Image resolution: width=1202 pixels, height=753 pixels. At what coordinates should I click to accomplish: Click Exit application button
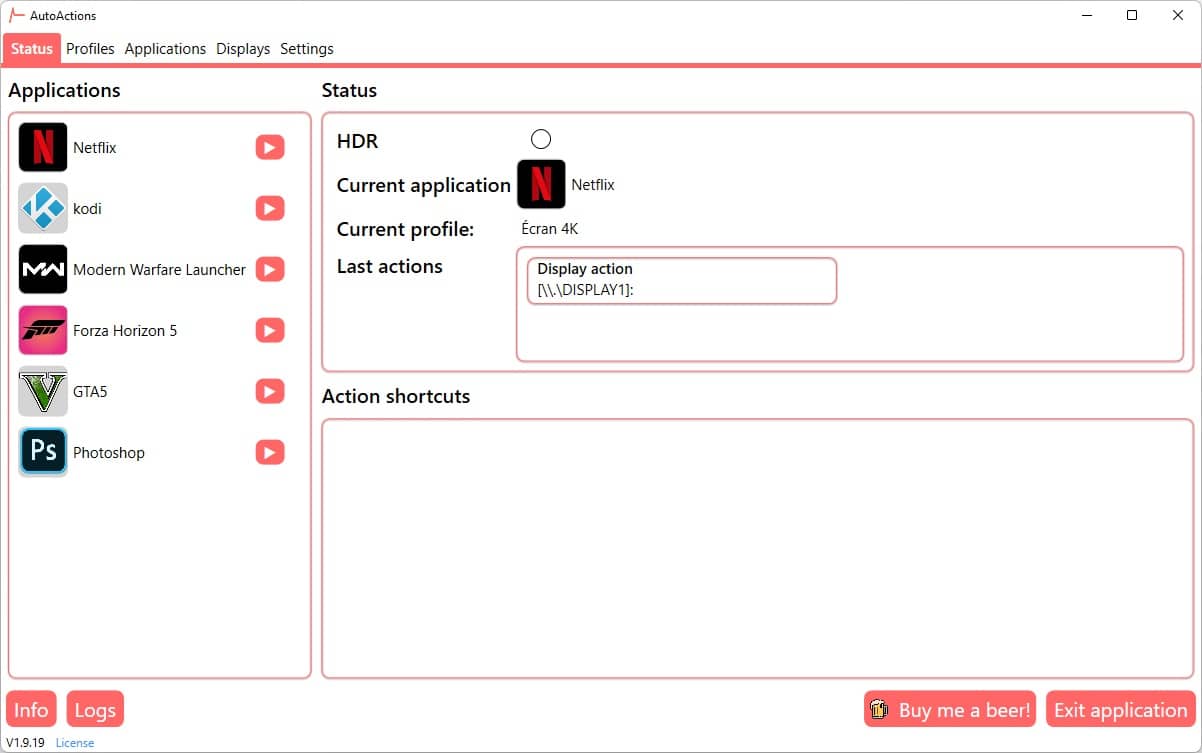pyautogui.click(x=1121, y=710)
